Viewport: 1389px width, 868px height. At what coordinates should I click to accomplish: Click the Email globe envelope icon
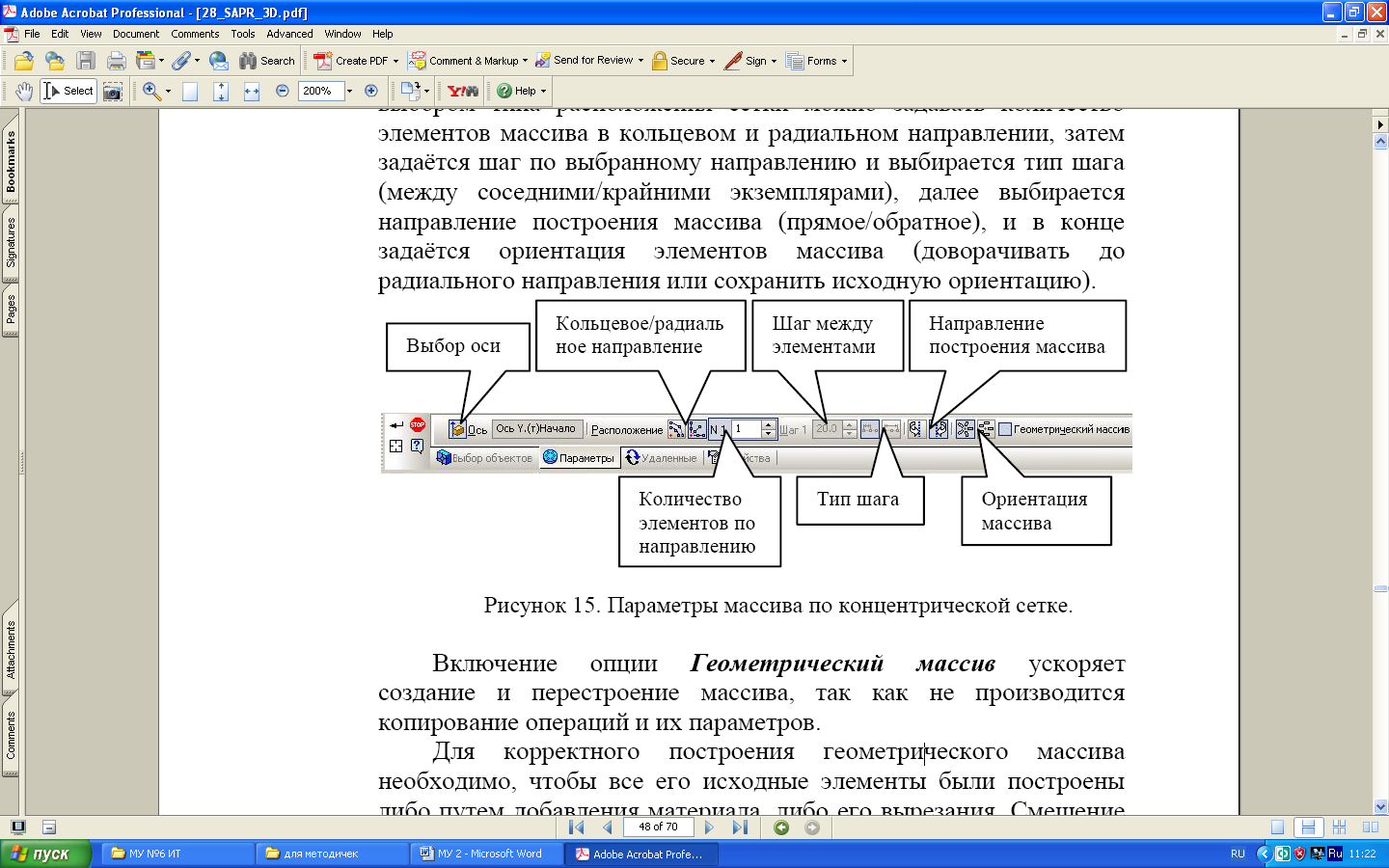tap(219, 61)
